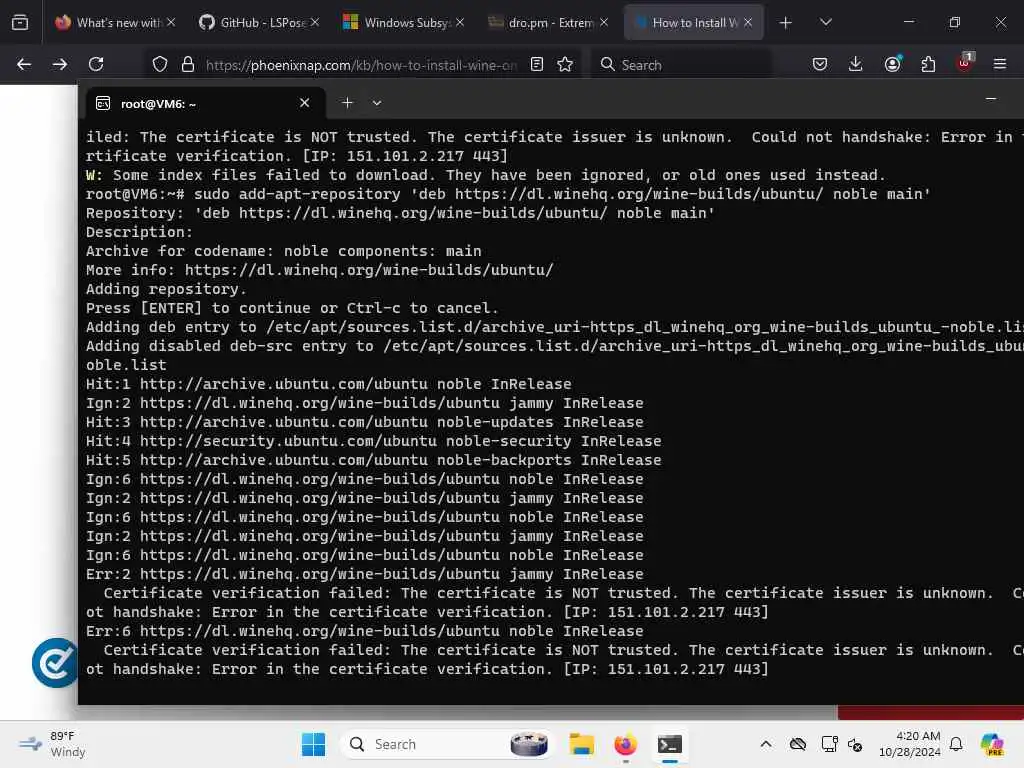Click the Err:6 winehq noble InRelease line
The height and width of the screenshot is (768, 1024).
(x=364, y=631)
